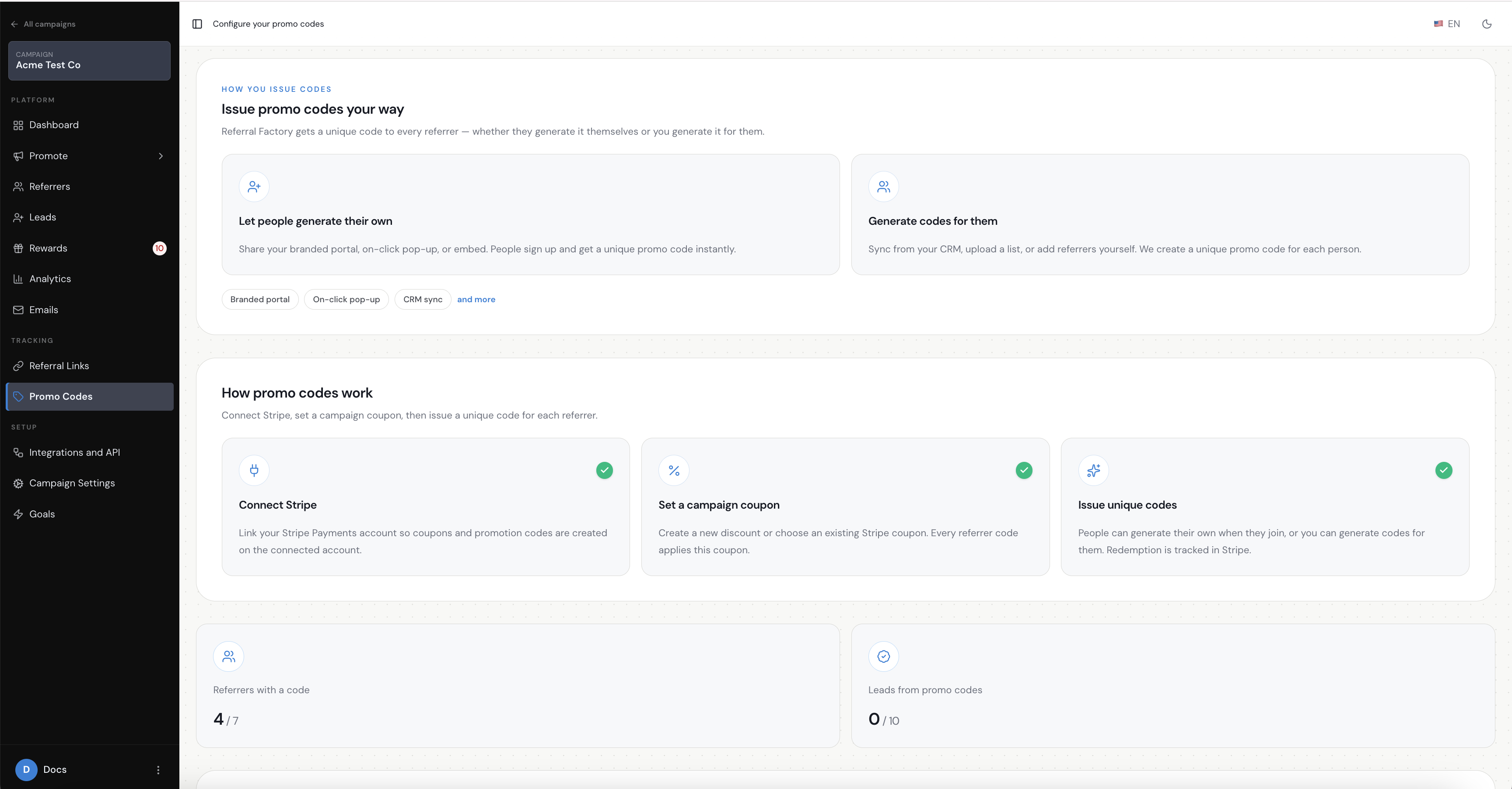The image size is (1512, 789).
Task: Go to Leads in sidebar
Action: tap(89, 217)
